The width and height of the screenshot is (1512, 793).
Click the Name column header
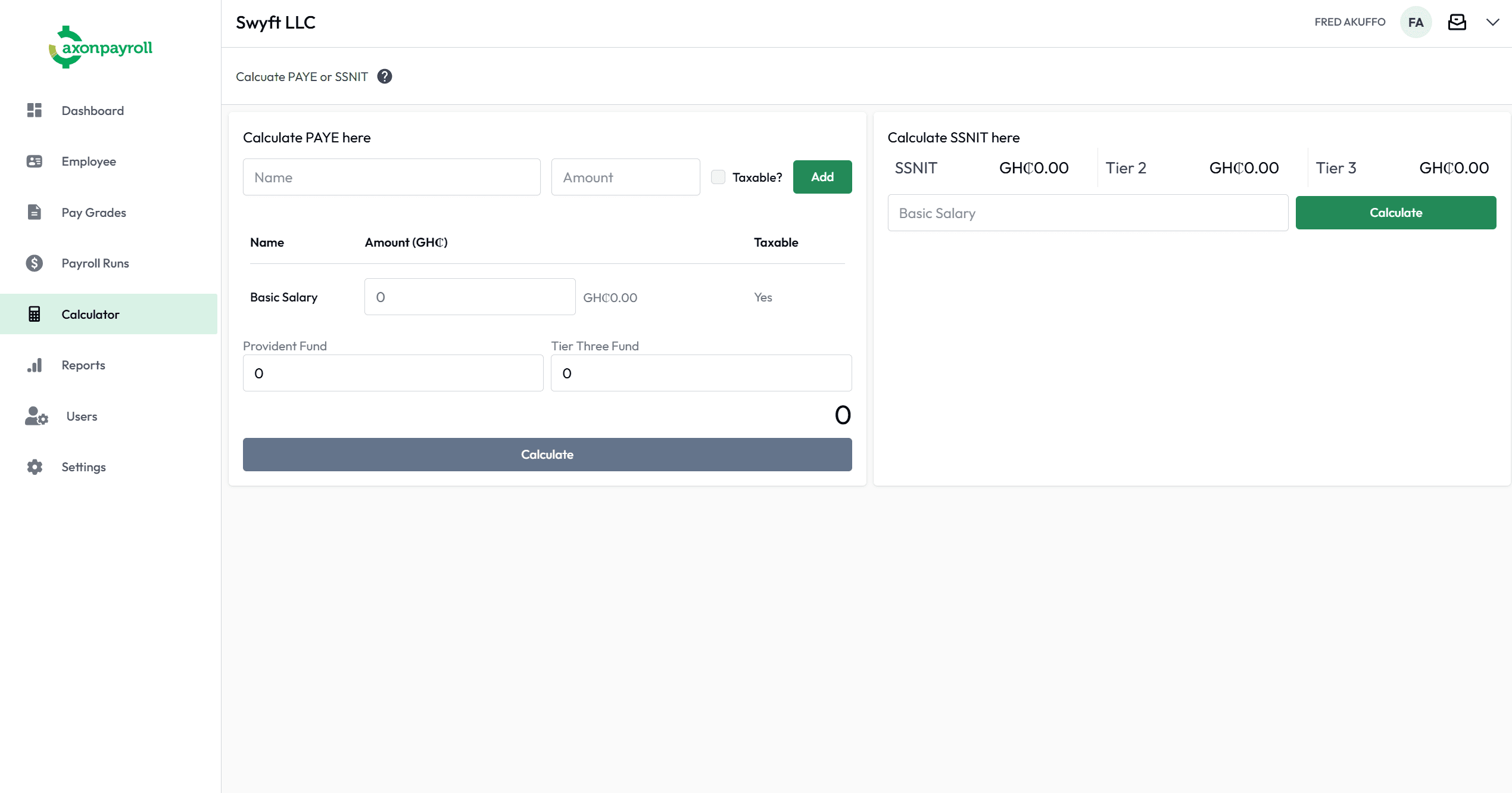[x=267, y=242]
